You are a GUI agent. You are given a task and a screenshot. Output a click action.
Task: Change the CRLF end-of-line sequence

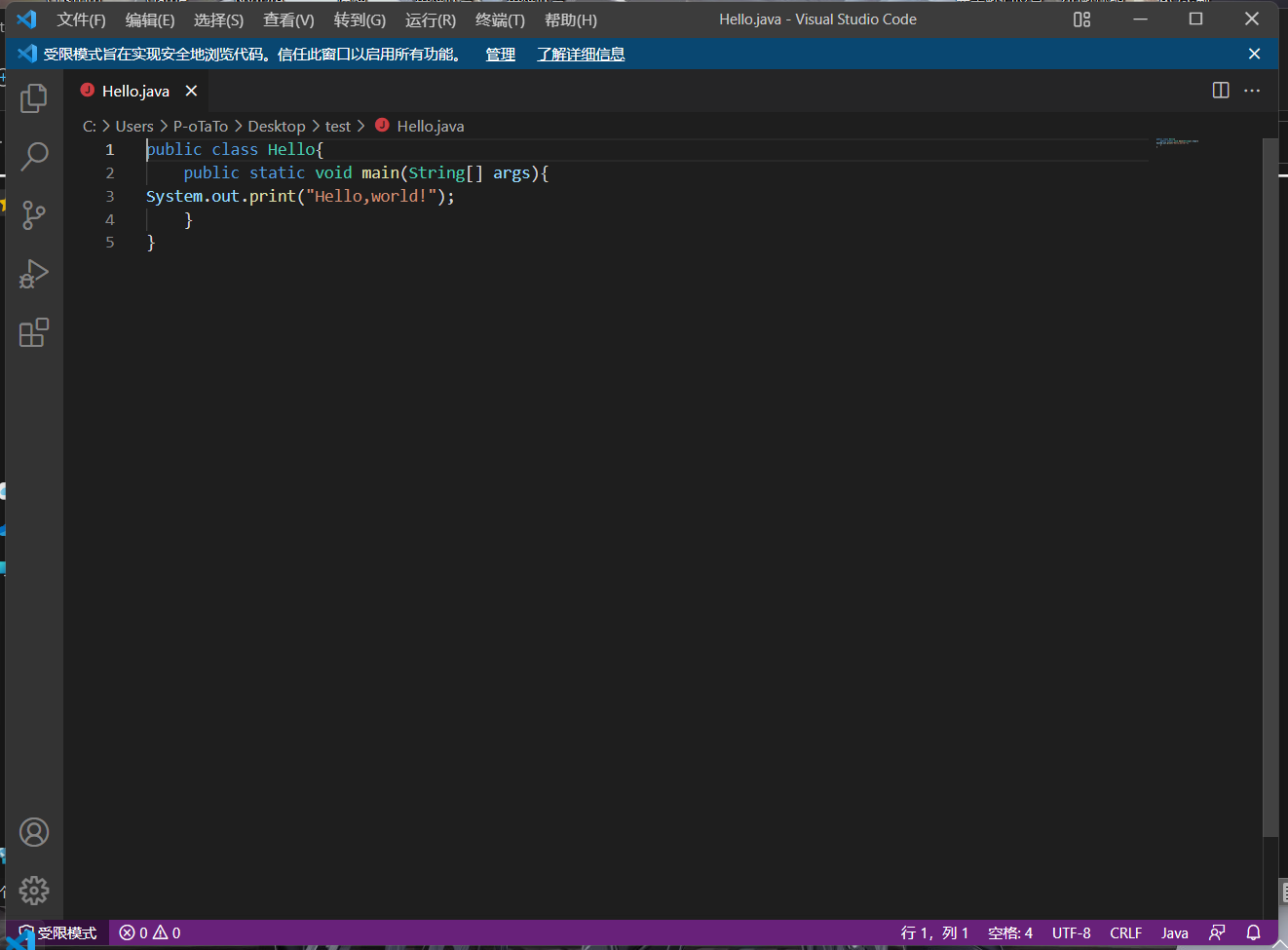point(1125,932)
